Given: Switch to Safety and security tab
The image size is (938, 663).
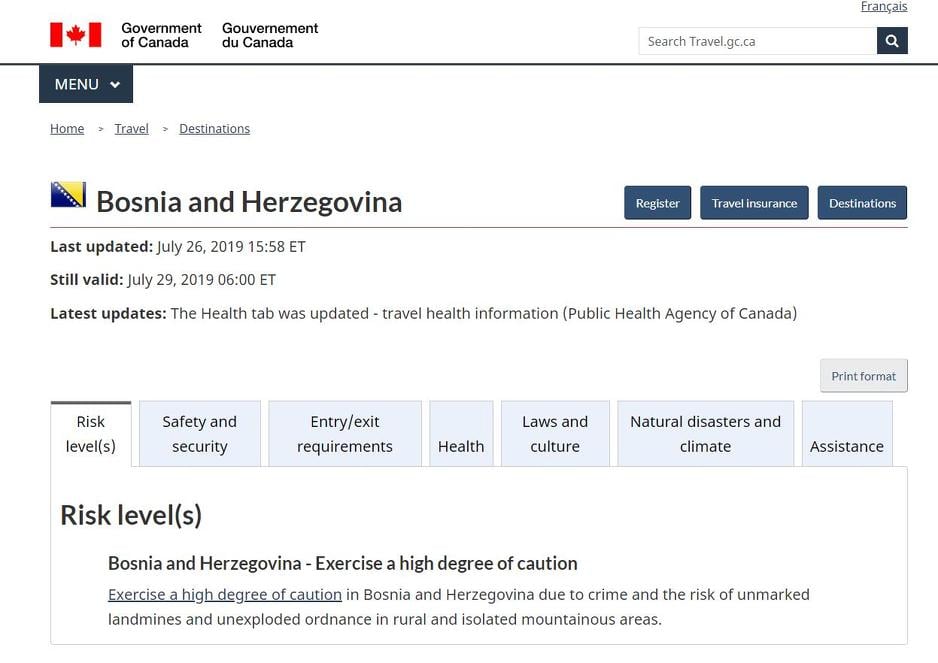Looking at the screenshot, I should point(200,434).
